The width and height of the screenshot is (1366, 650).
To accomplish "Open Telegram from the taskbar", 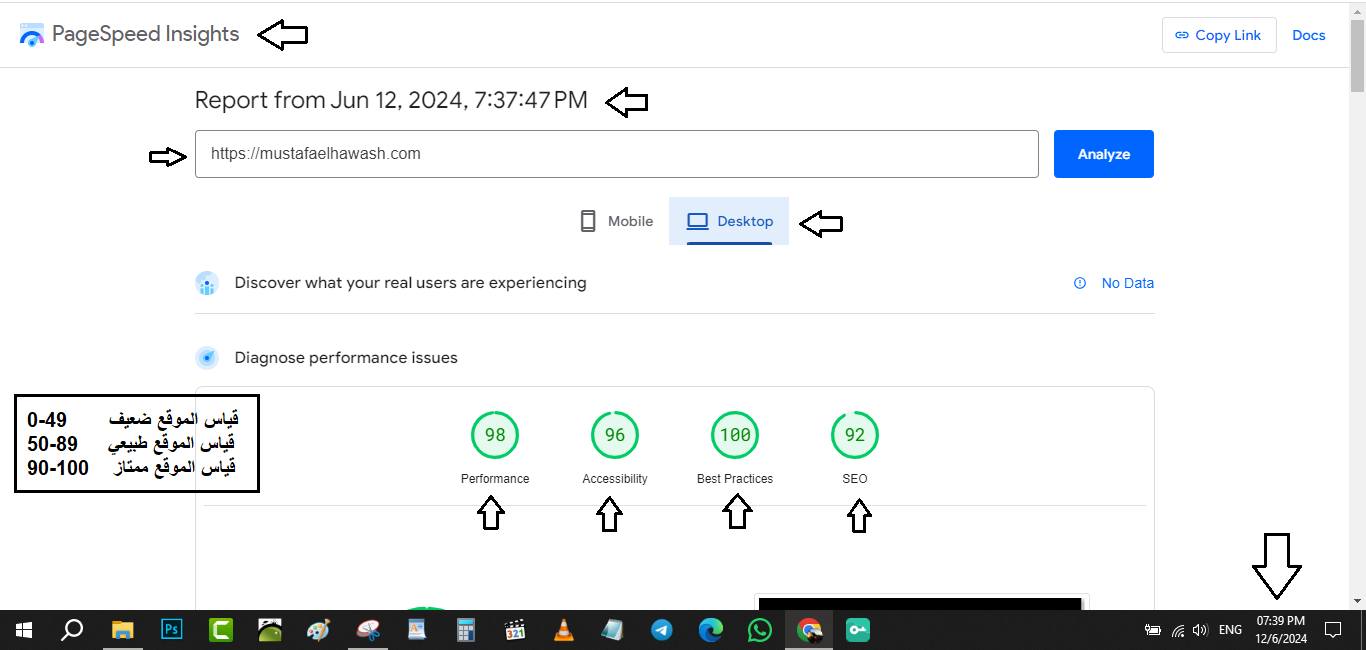I will click(x=662, y=630).
